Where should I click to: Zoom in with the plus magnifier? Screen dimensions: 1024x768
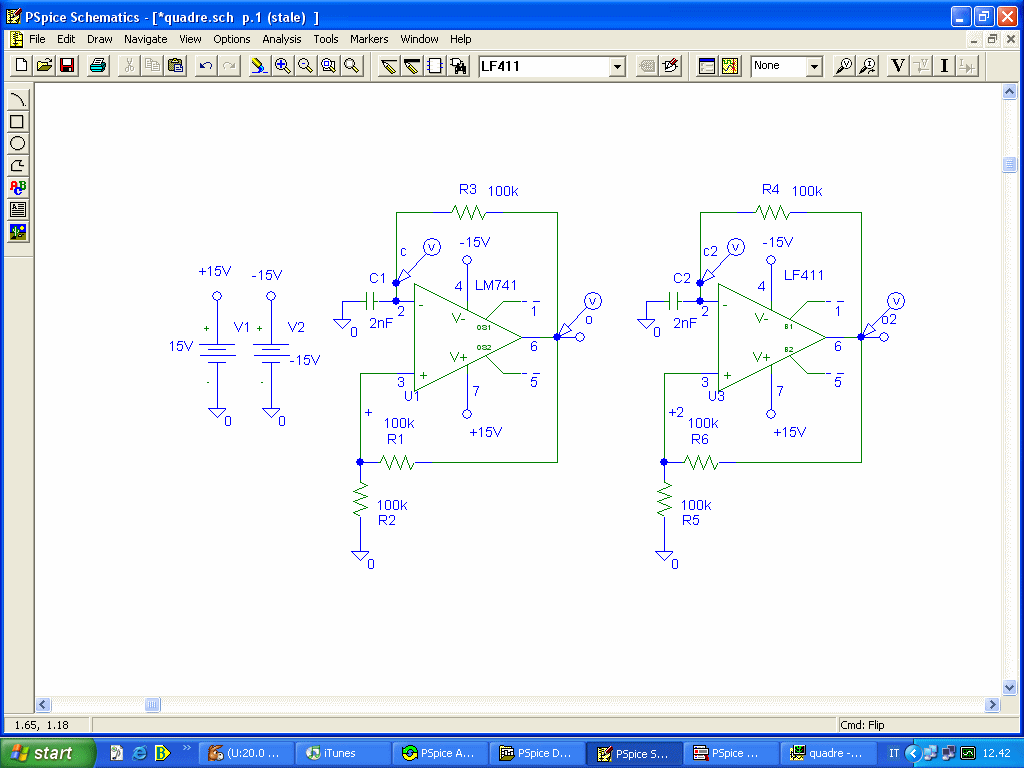click(x=282, y=65)
